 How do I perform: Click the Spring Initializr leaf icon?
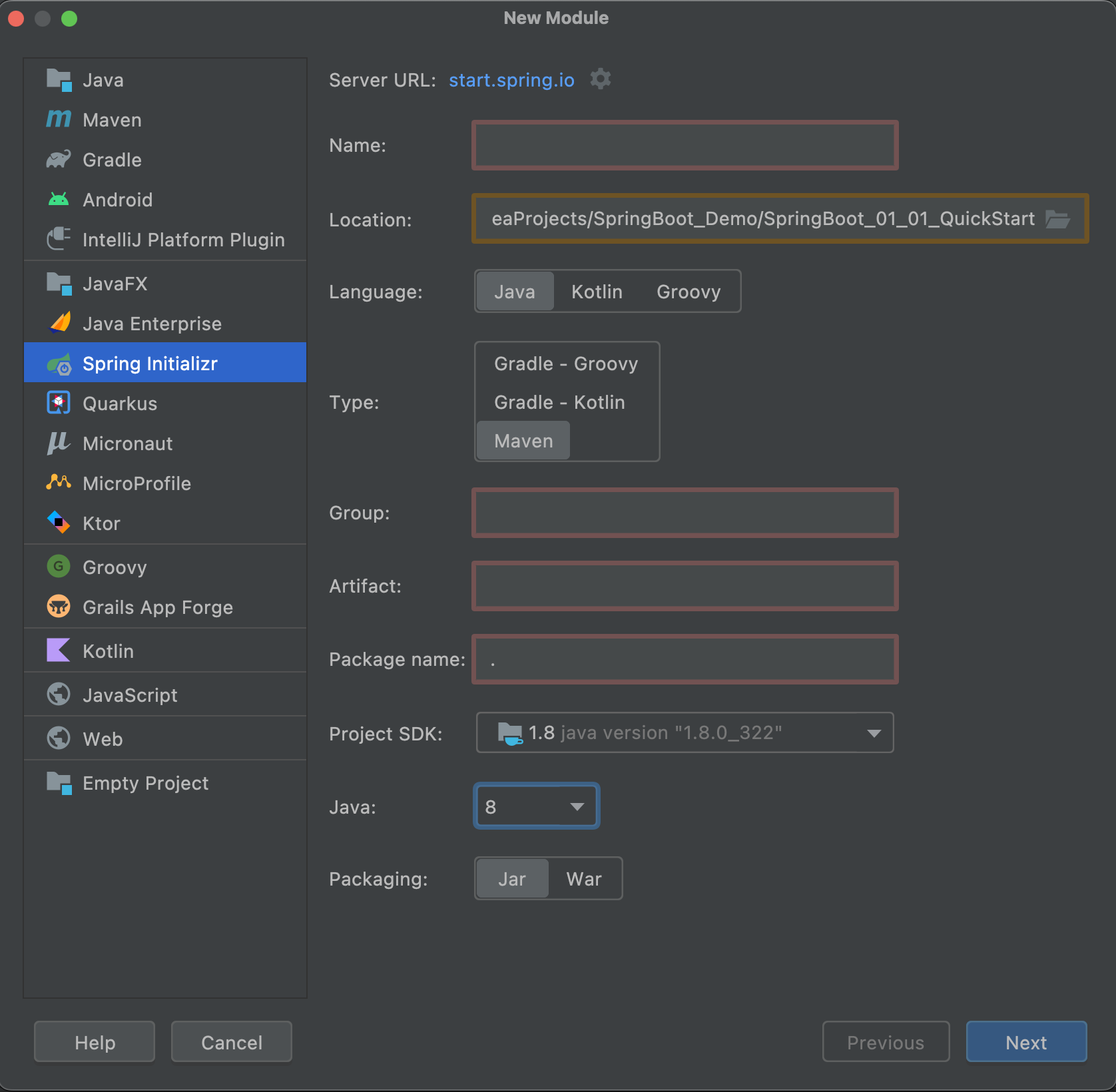pos(59,364)
